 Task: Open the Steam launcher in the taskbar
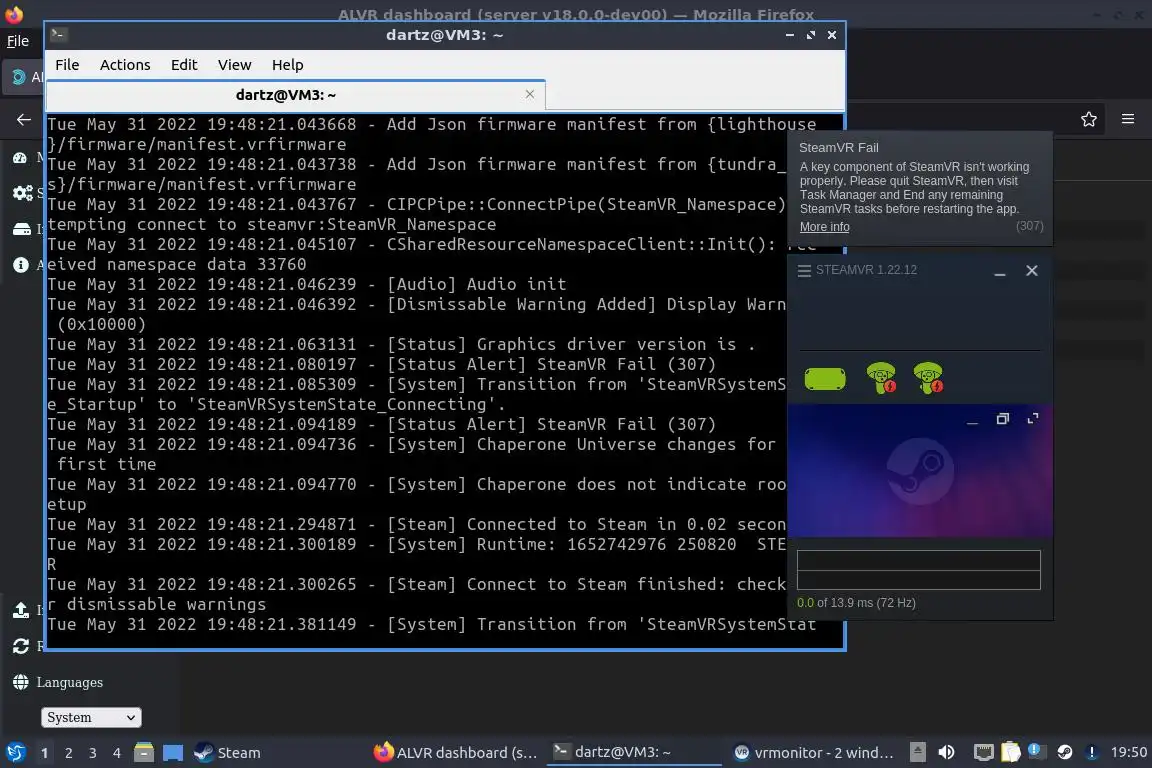pyautogui.click(x=227, y=753)
